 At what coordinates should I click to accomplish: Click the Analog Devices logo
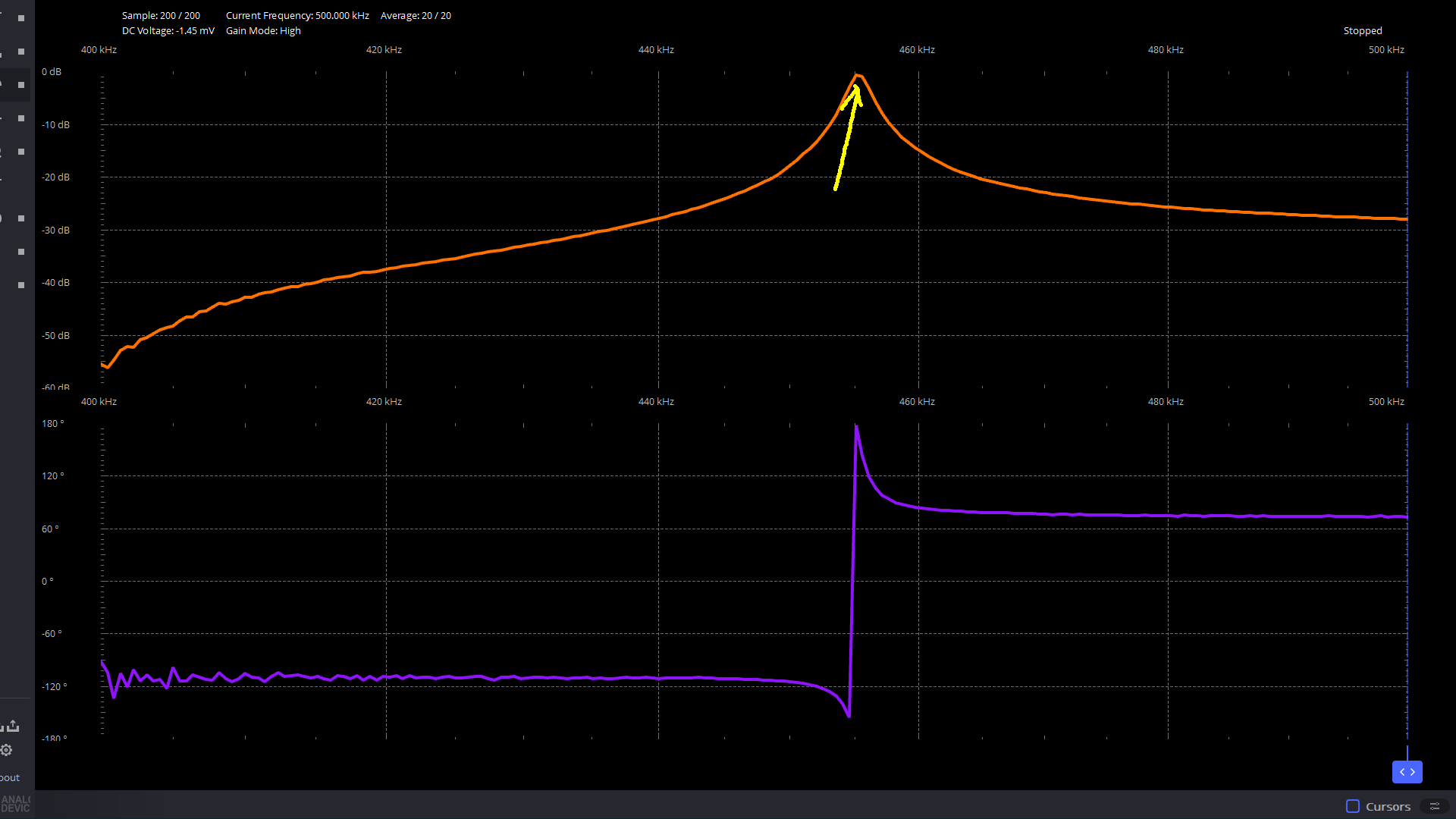click(x=15, y=804)
